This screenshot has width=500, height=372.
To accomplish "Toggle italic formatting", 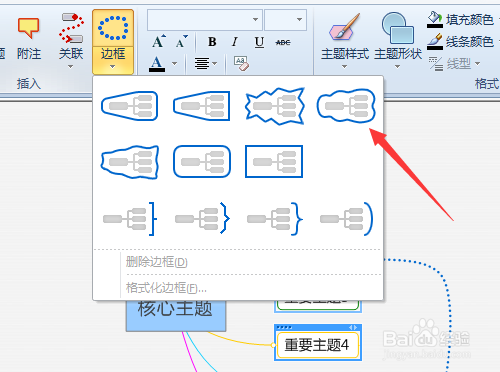I will [x=235, y=42].
